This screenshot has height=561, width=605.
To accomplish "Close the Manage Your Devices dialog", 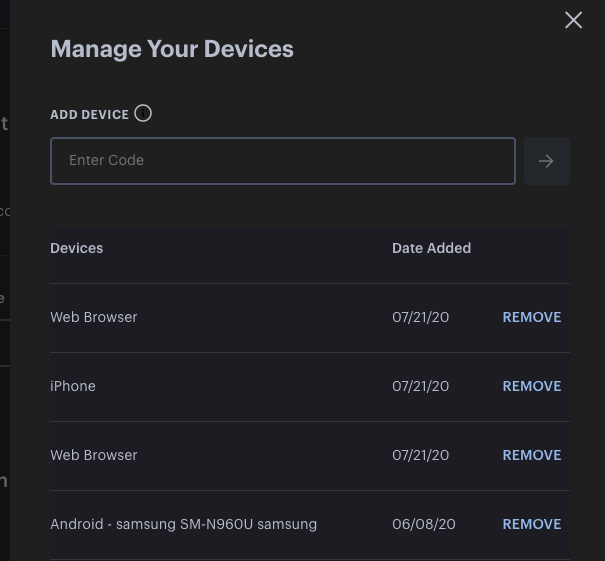I will coord(573,20).
